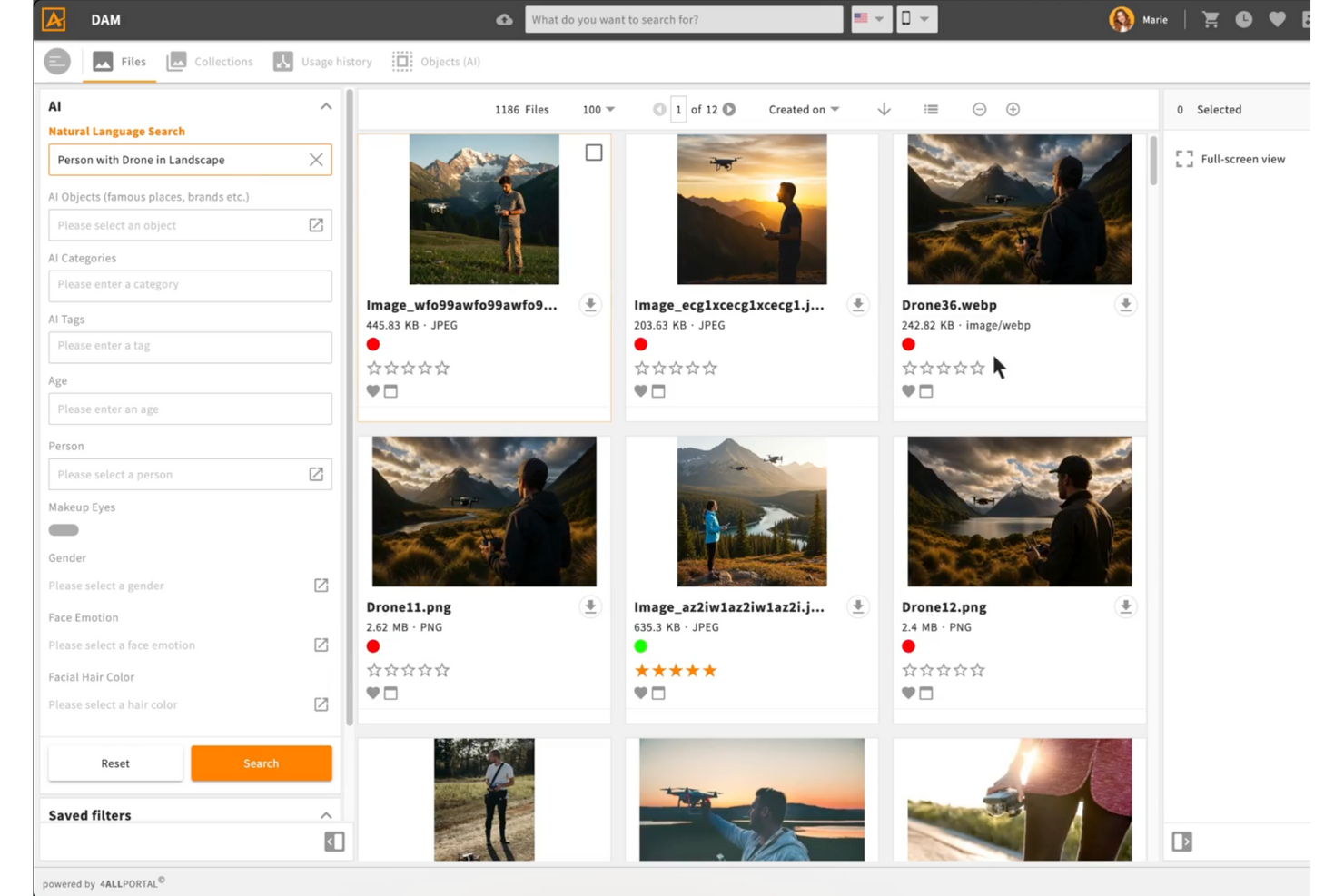Focus the AI Tags input field
This screenshot has width=1344, height=896.
pos(190,346)
